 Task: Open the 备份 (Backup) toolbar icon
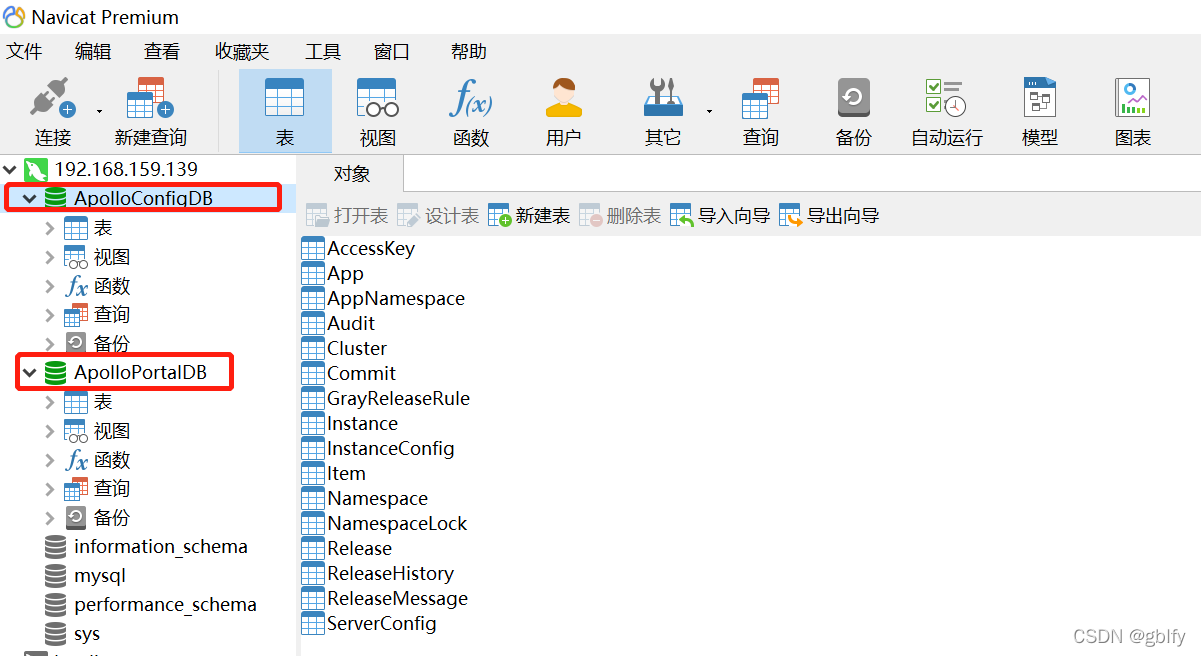[x=854, y=112]
